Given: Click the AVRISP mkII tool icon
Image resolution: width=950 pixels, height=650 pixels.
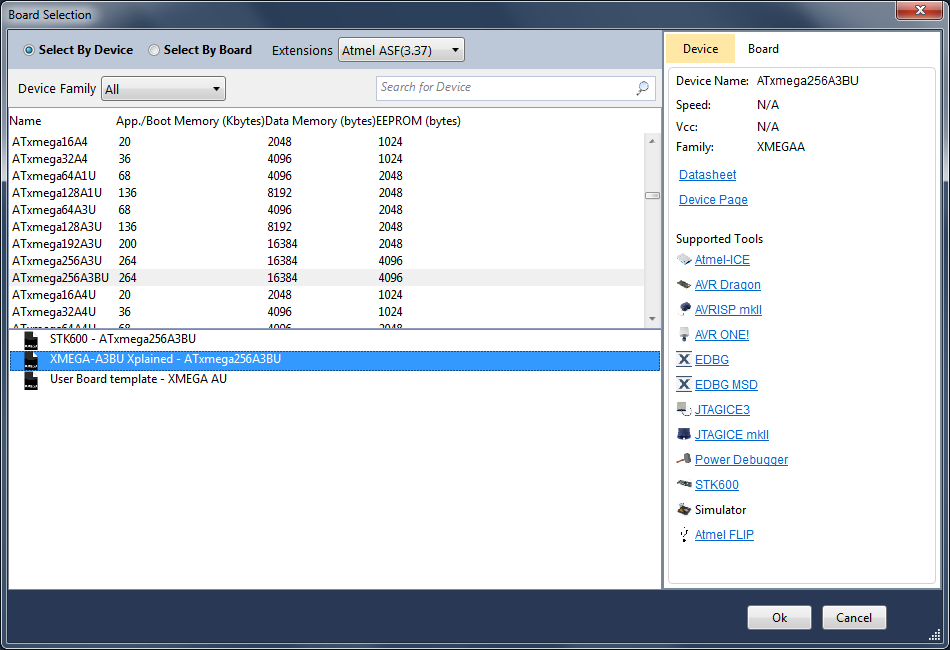Looking at the screenshot, I should (684, 310).
